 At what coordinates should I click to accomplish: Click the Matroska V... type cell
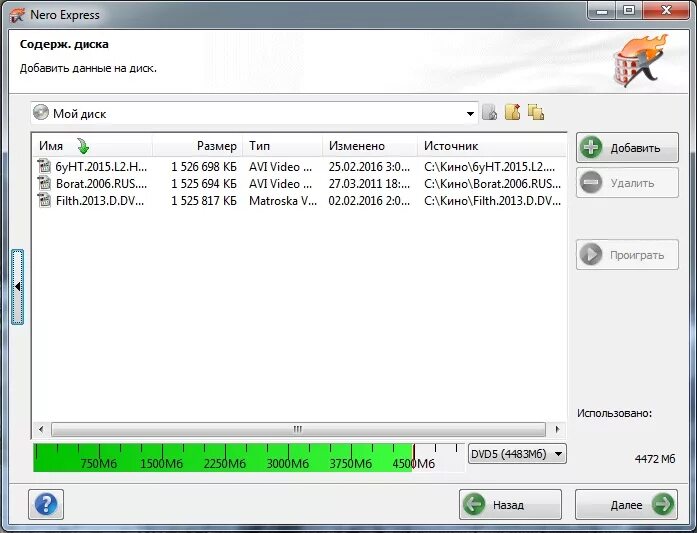click(x=283, y=200)
